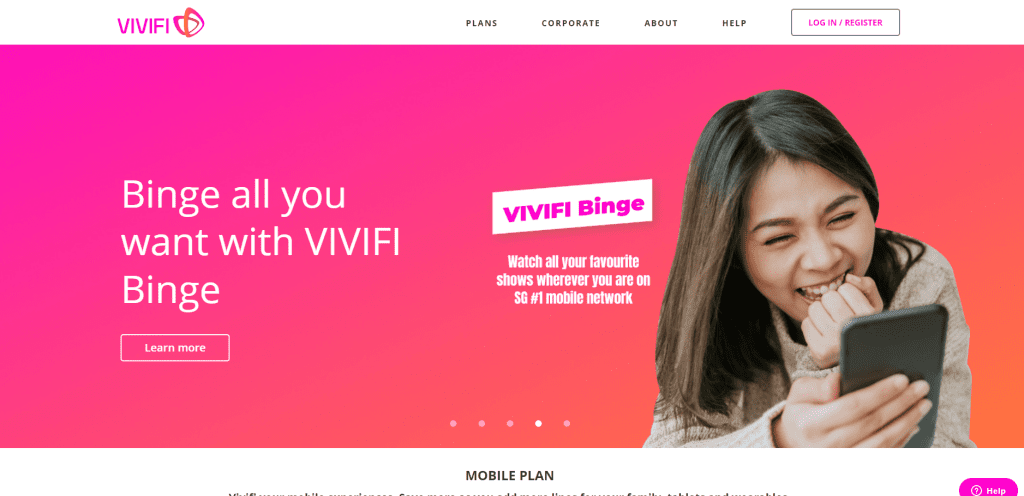Click the 'Watch all your favourite shows' caption
The image size is (1024, 496).
573,280
